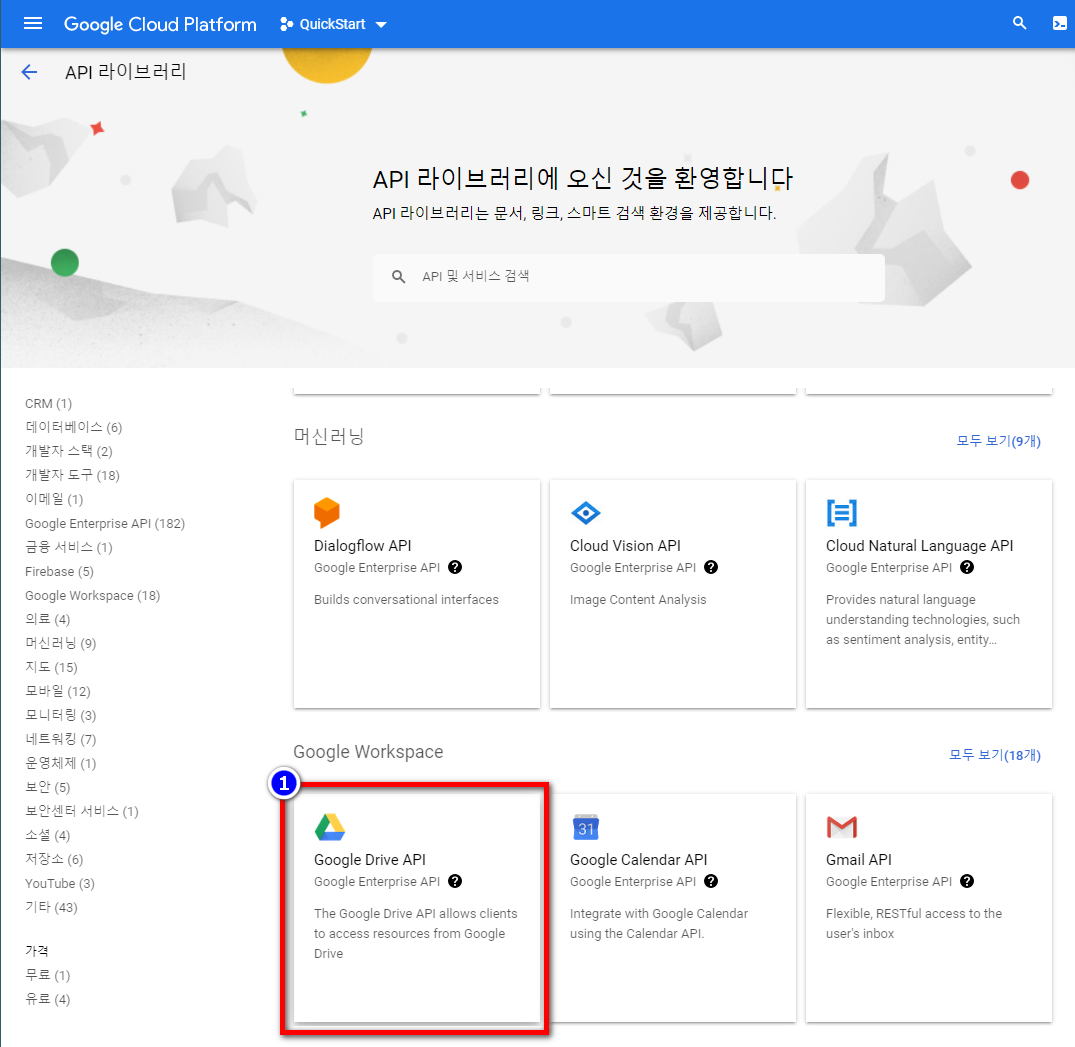Image resolution: width=1075 pixels, height=1047 pixels.
Task: Open the Cloud Vision API card title
Action: click(625, 546)
